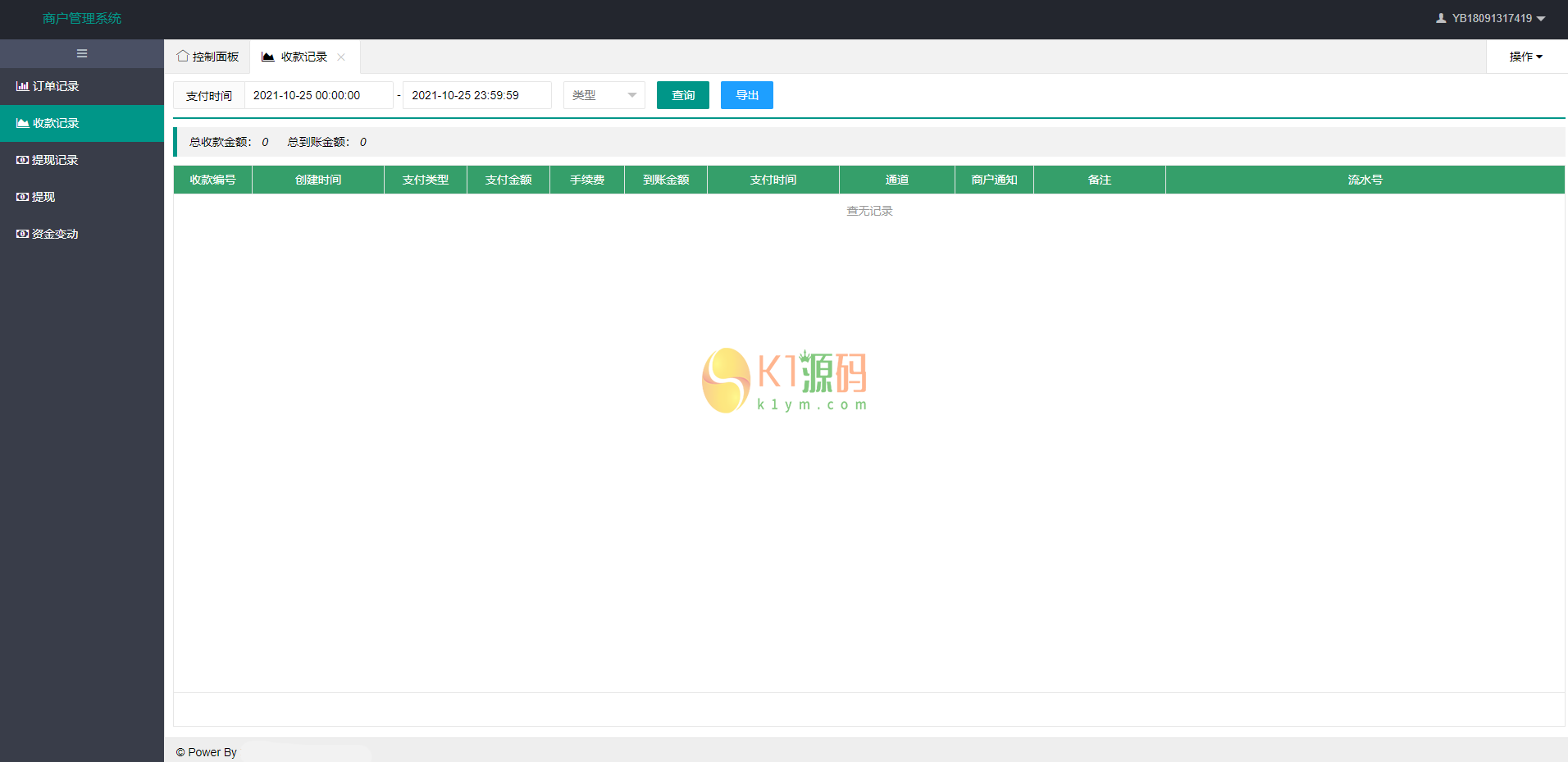Click the 商户管理系统 title link
The image size is (1568, 762).
coord(82,18)
